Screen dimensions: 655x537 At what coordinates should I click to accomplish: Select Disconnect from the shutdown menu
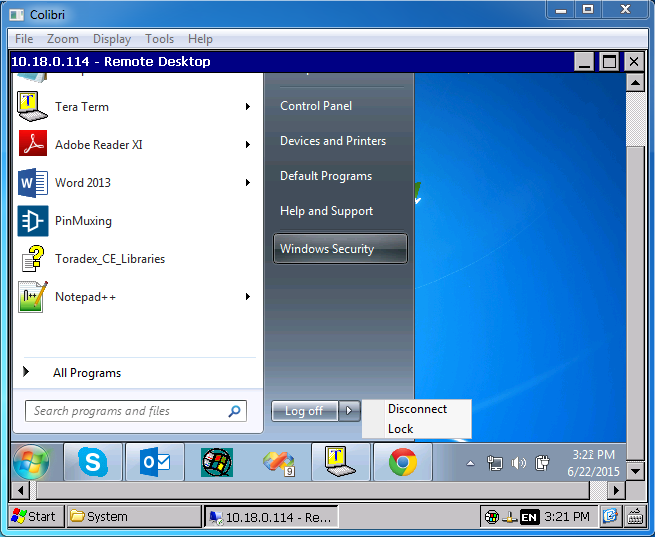[x=417, y=409]
